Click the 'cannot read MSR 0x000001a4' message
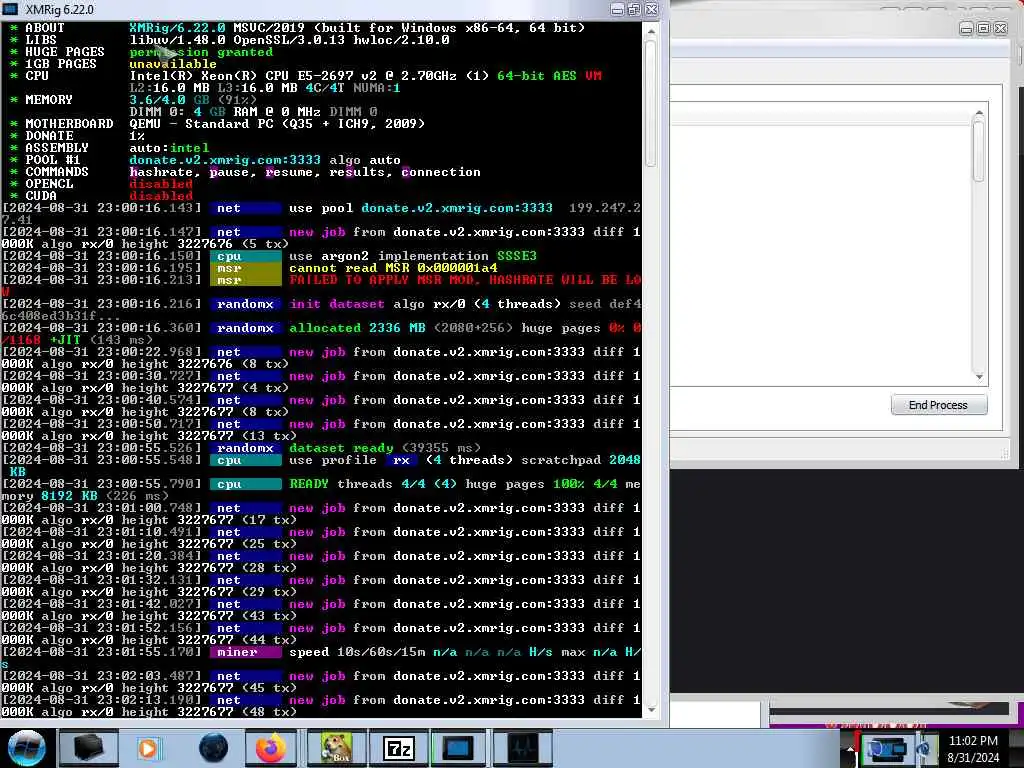 click(393, 268)
